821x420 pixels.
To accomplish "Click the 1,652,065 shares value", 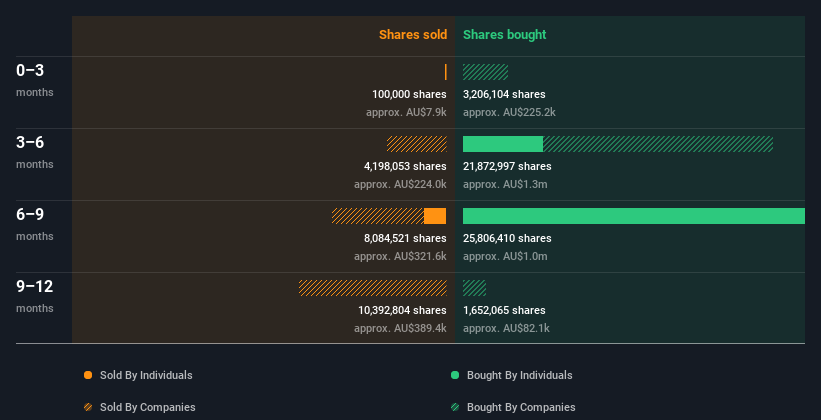I will pos(504,310).
